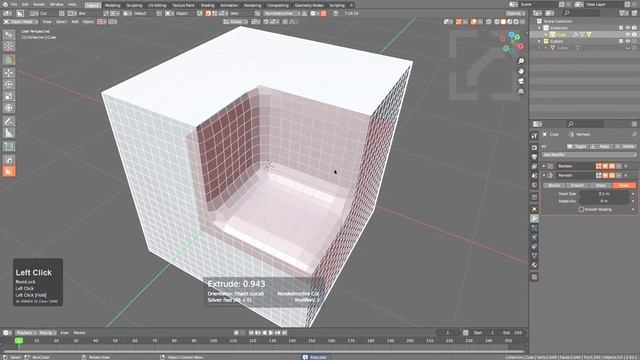The image size is (640, 360).
Task: Select the Annotate tool
Action: [x=9, y=121]
